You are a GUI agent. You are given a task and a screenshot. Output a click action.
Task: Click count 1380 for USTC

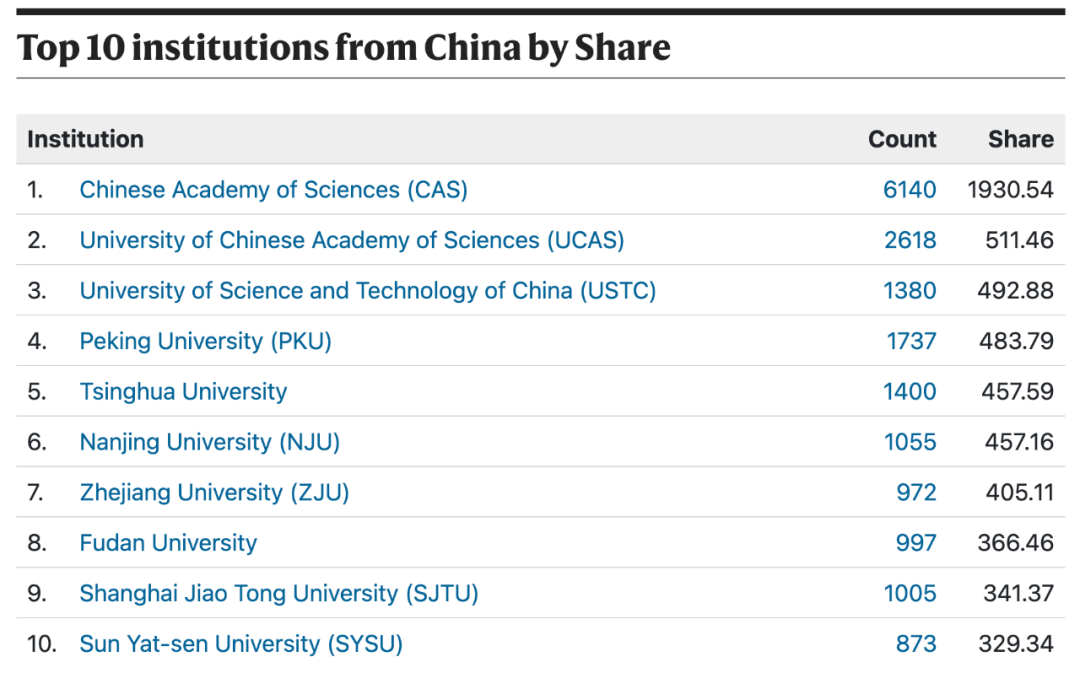click(909, 291)
